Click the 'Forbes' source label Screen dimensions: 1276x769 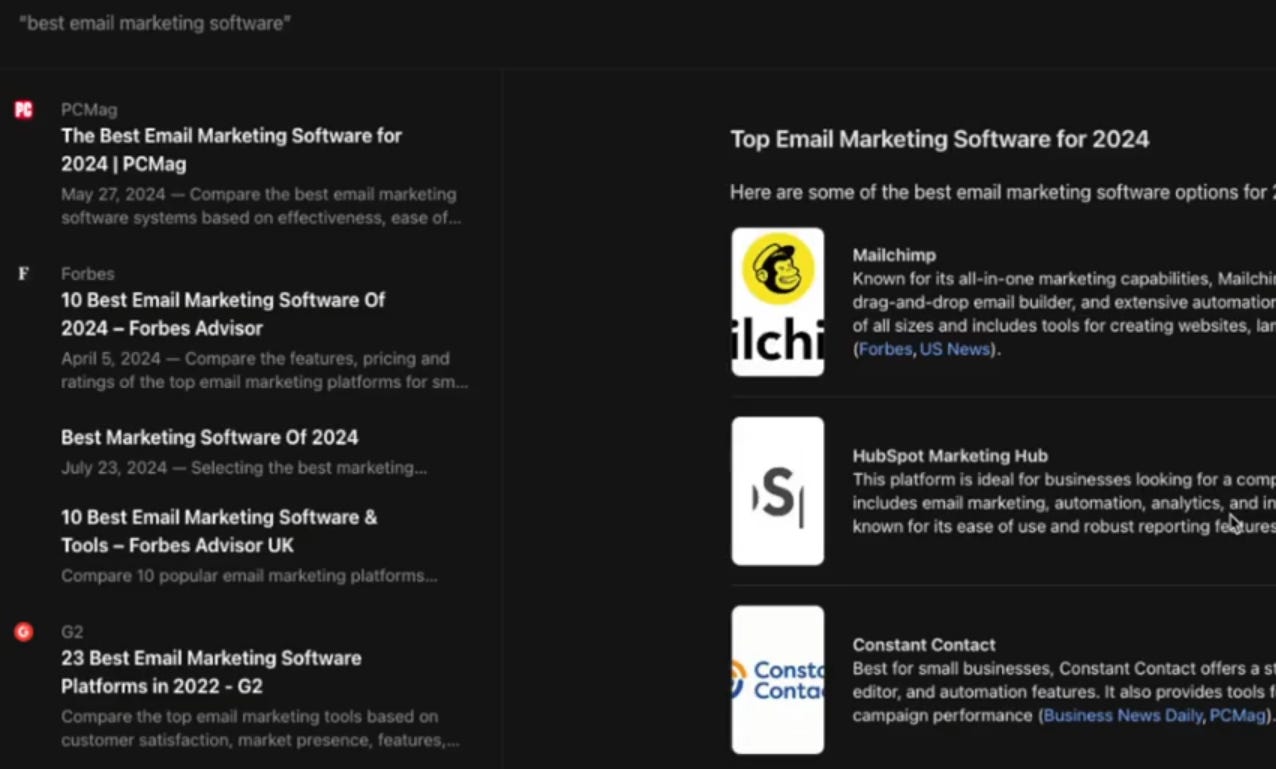coord(88,274)
